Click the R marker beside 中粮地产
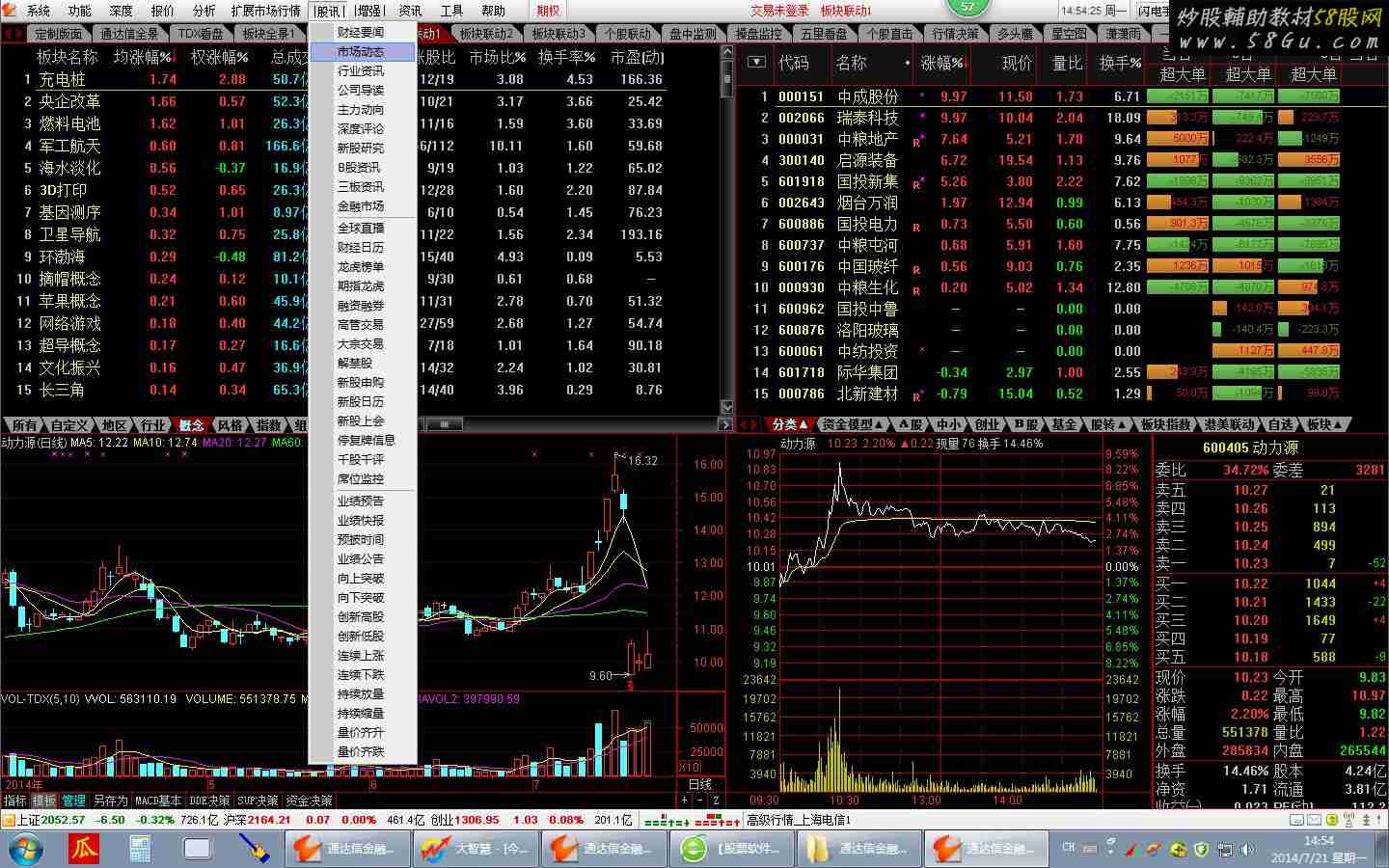 (916, 142)
